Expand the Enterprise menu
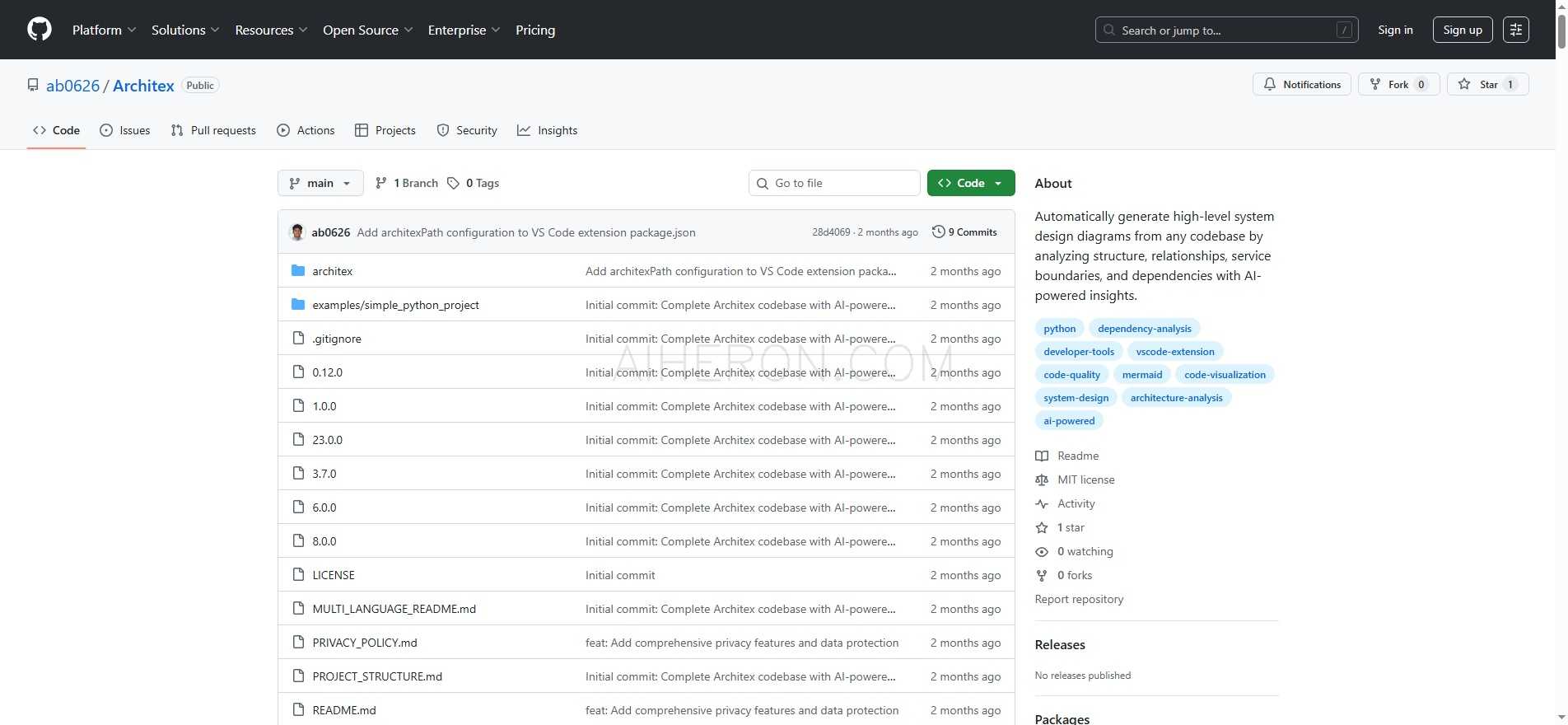Image resolution: width=1568 pixels, height=725 pixels. tap(464, 30)
